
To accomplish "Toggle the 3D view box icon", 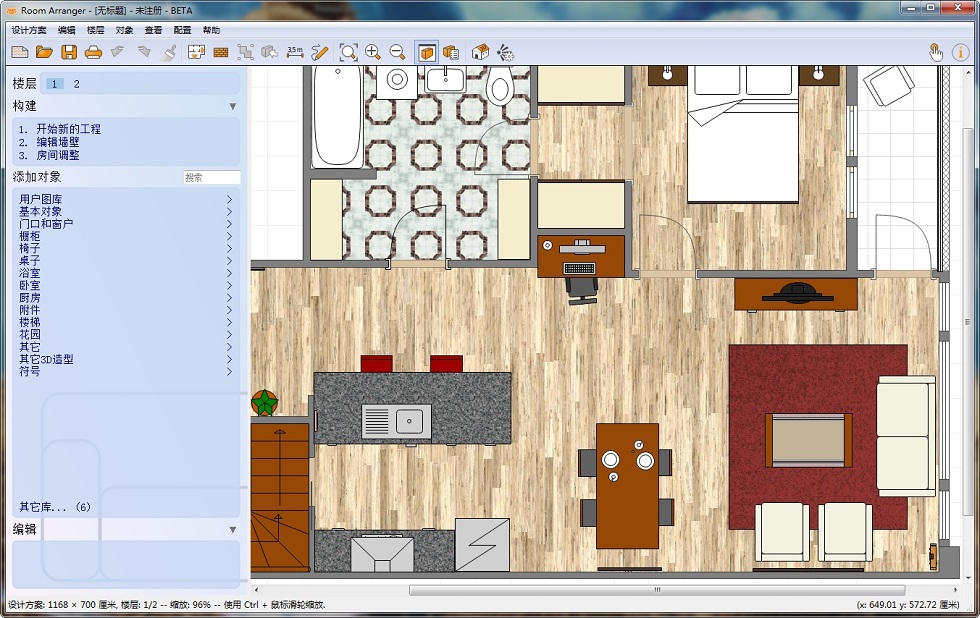I will pos(427,52).
